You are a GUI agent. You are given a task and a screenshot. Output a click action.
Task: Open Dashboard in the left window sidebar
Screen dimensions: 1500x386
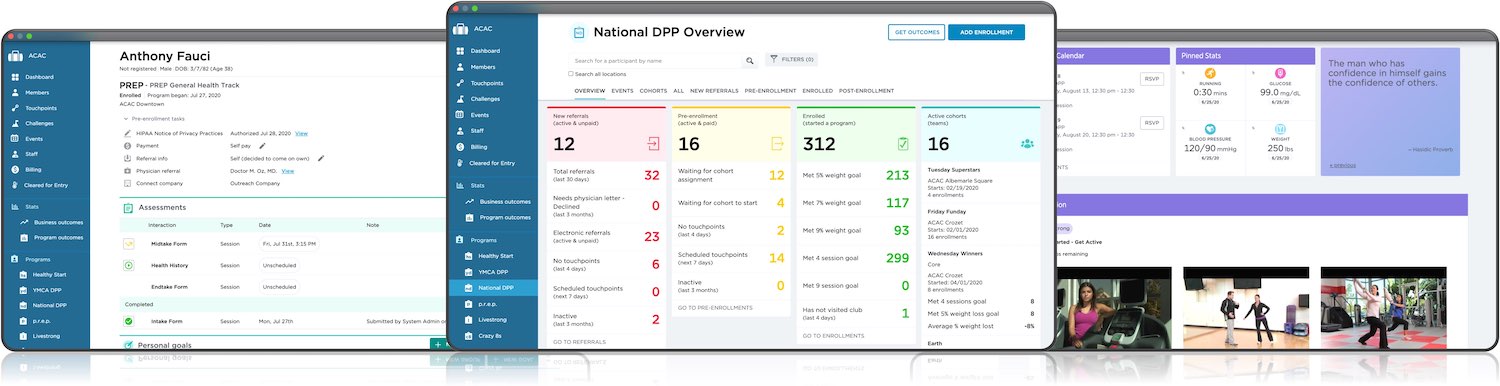tap(40, 77)
